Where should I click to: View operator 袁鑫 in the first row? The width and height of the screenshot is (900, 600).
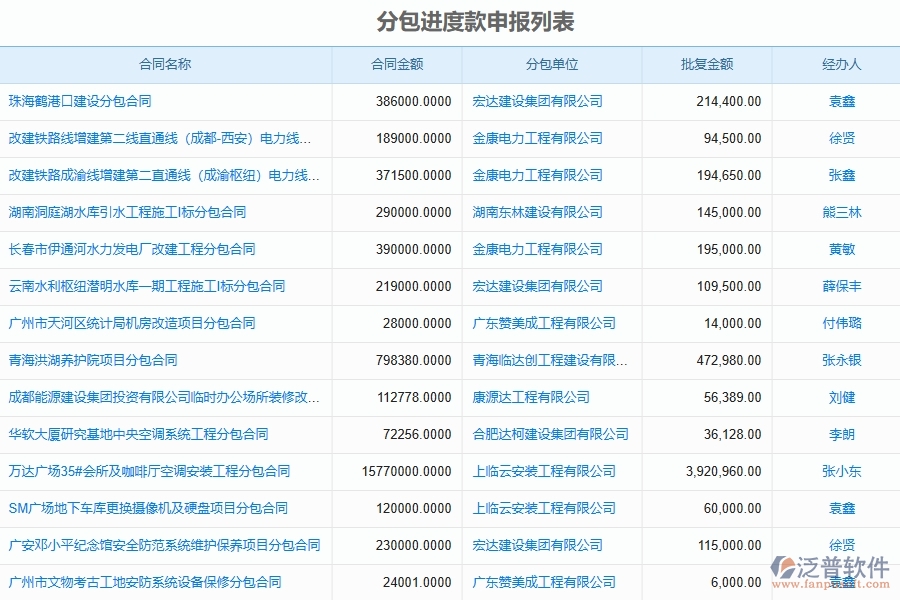[835, 101]
